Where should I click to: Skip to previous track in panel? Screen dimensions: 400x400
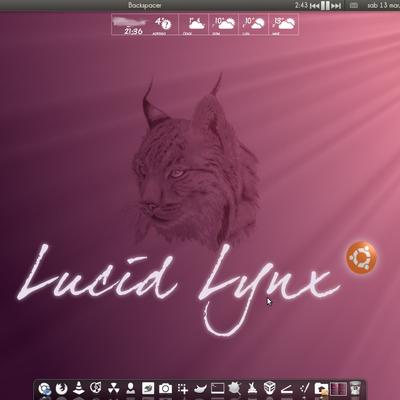coord(315,6)
